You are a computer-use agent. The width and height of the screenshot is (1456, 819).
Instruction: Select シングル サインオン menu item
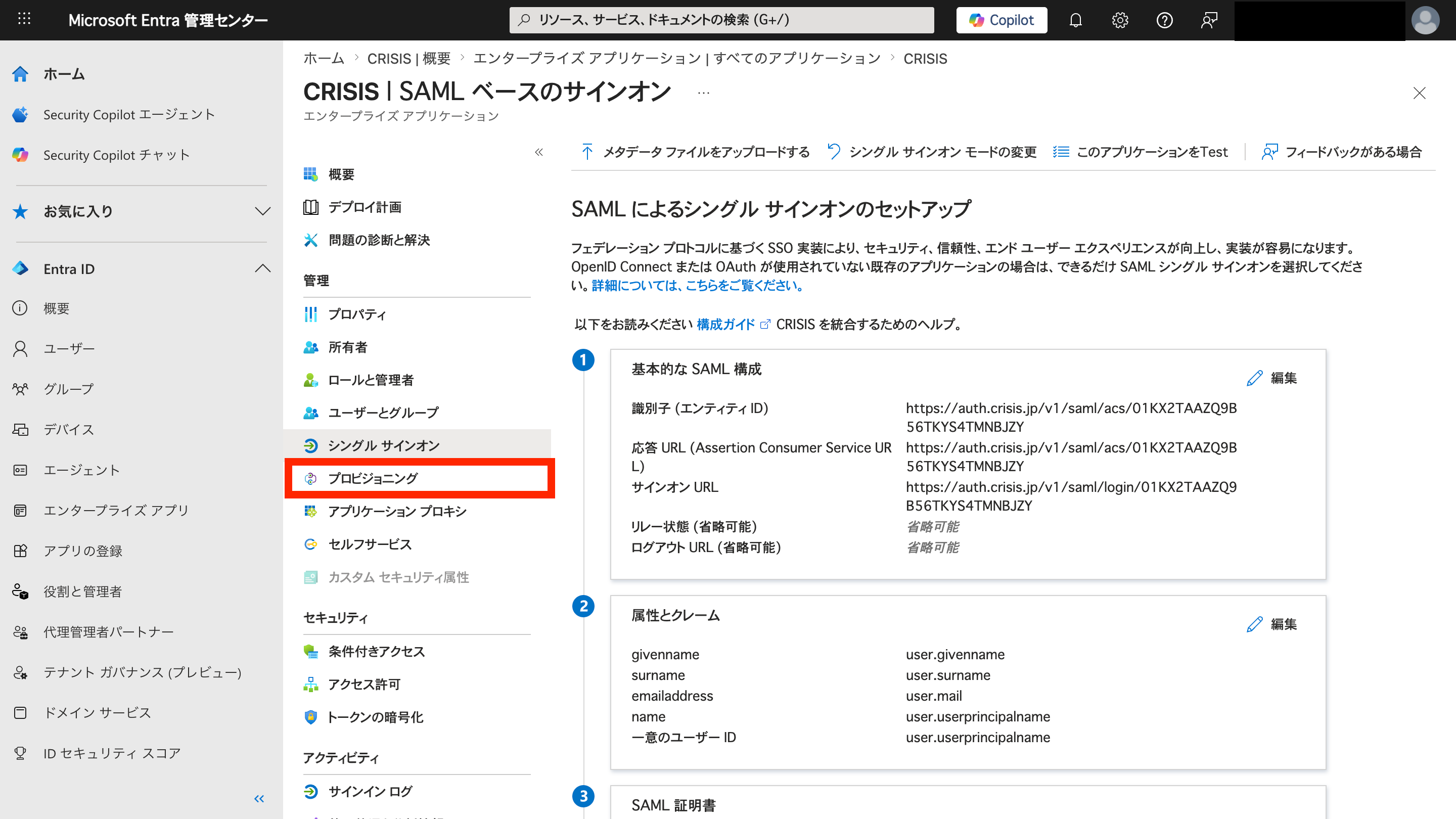[417, 446]
